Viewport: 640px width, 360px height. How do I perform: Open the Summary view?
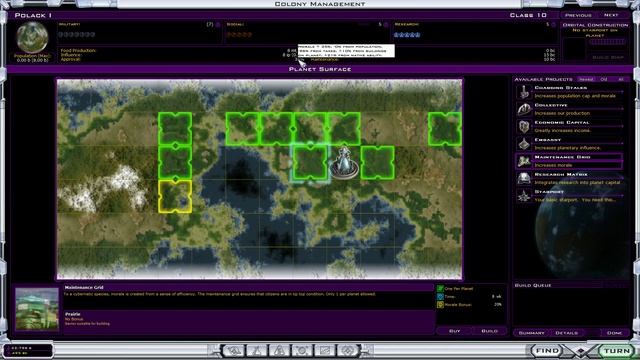(x=531, y=333)
